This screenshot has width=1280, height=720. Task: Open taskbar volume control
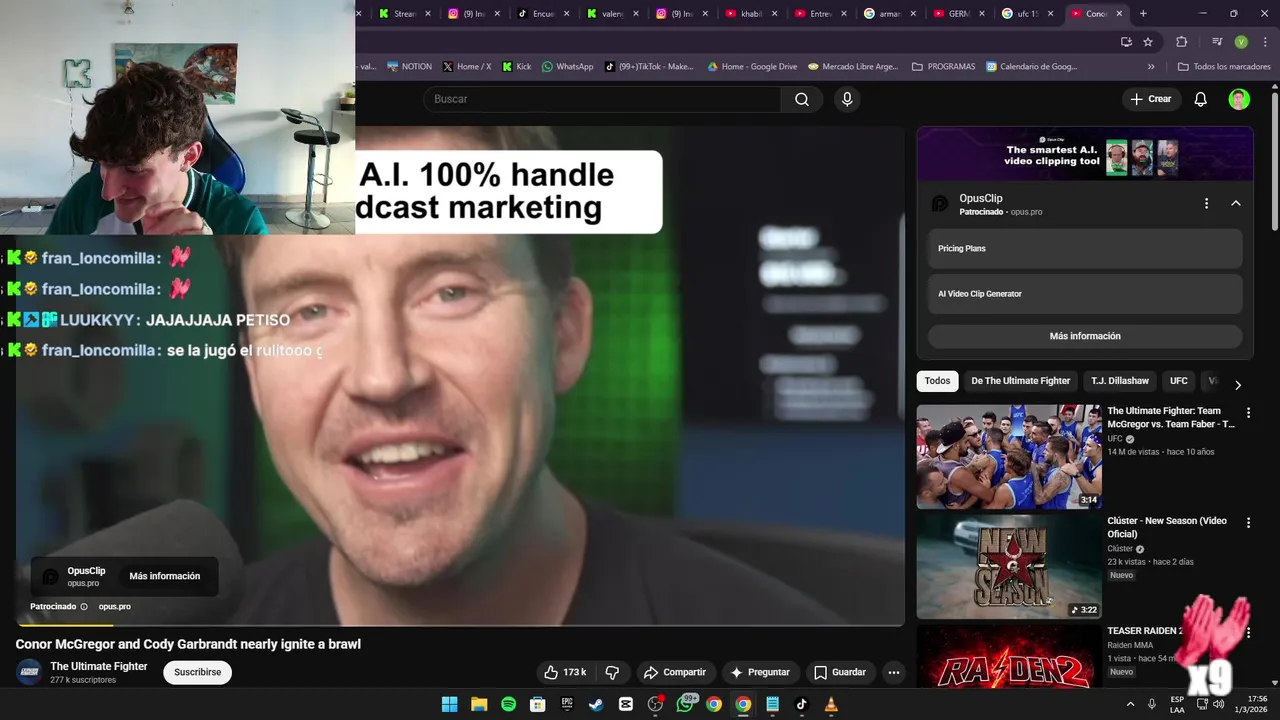[x=1218, y=704]
